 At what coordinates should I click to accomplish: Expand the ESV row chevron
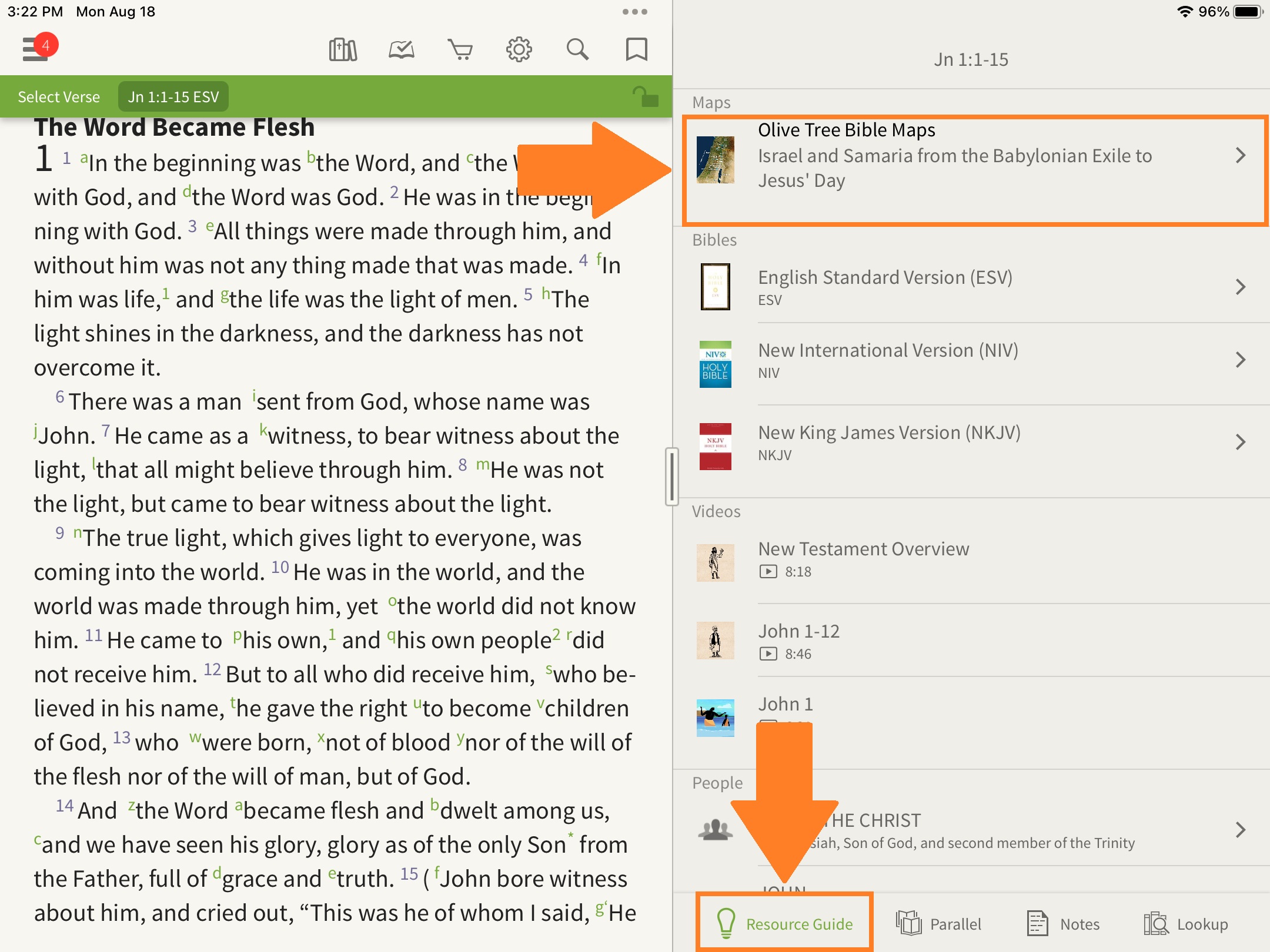[x=1241, y=287]
